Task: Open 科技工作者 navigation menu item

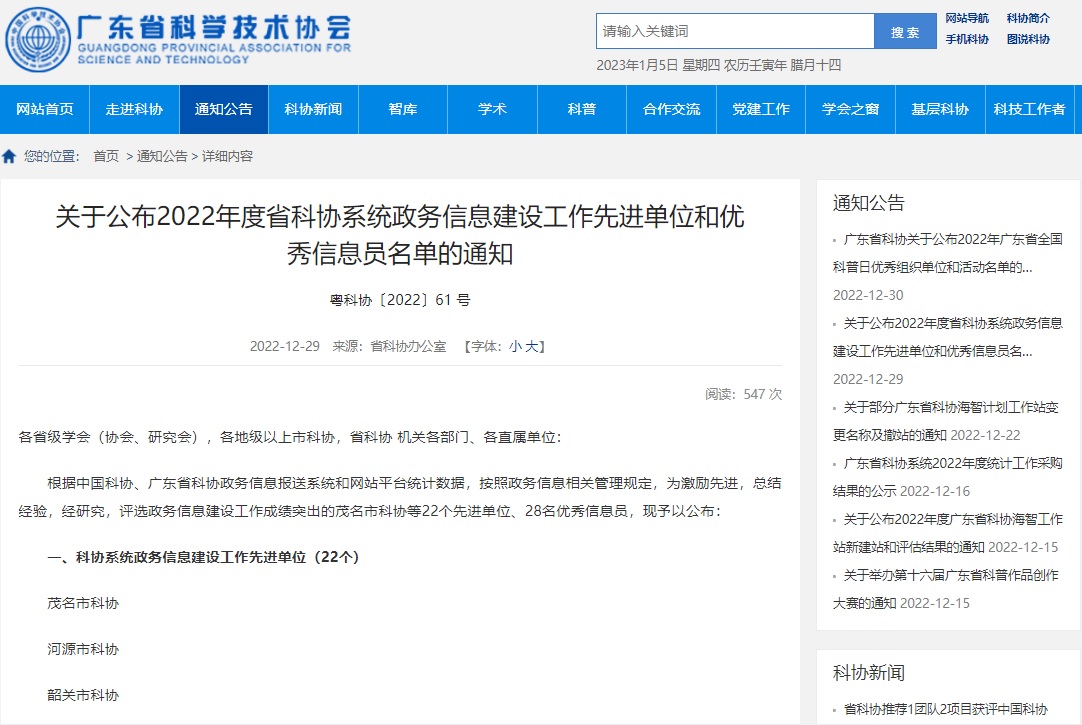Action: [x=1029, y=109]
